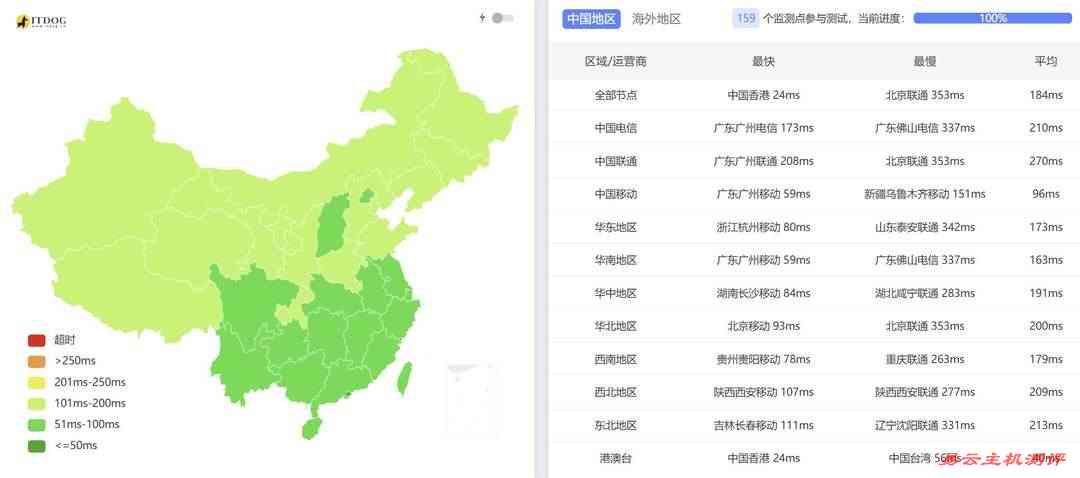
Task: Click the 中国联通 row label
Action: 616,161
